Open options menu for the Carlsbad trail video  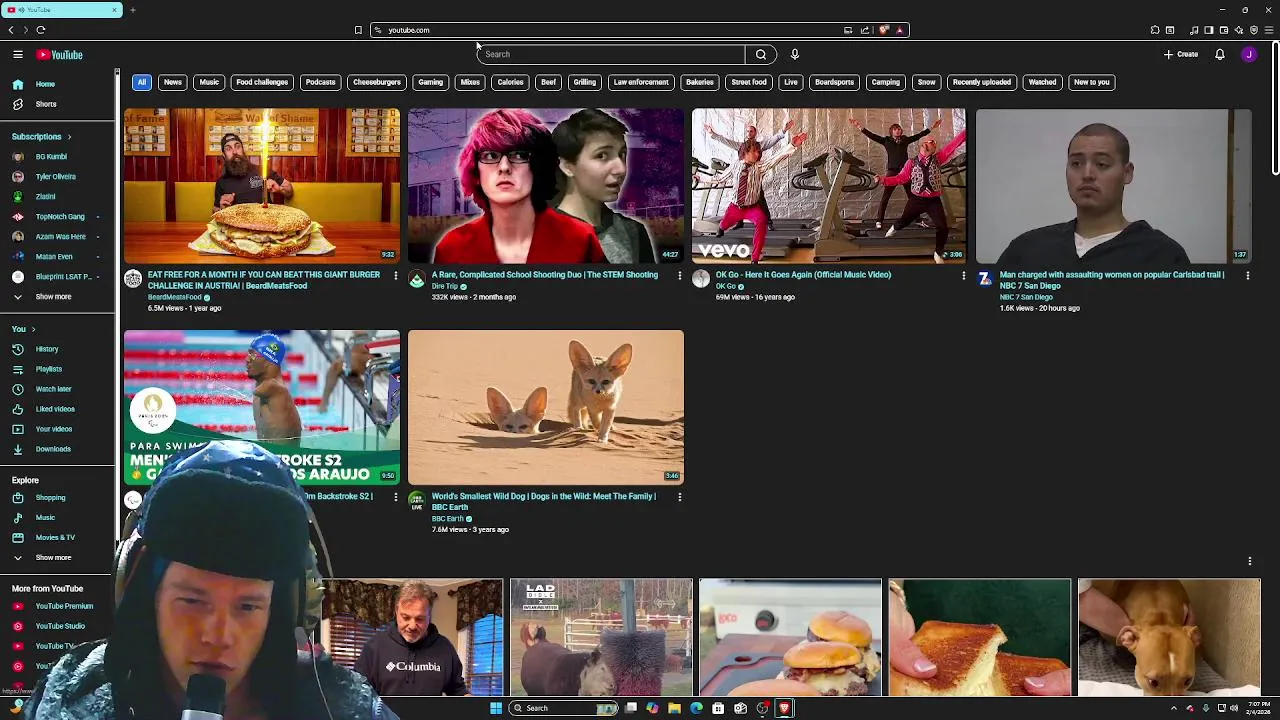coord(1248,275)
